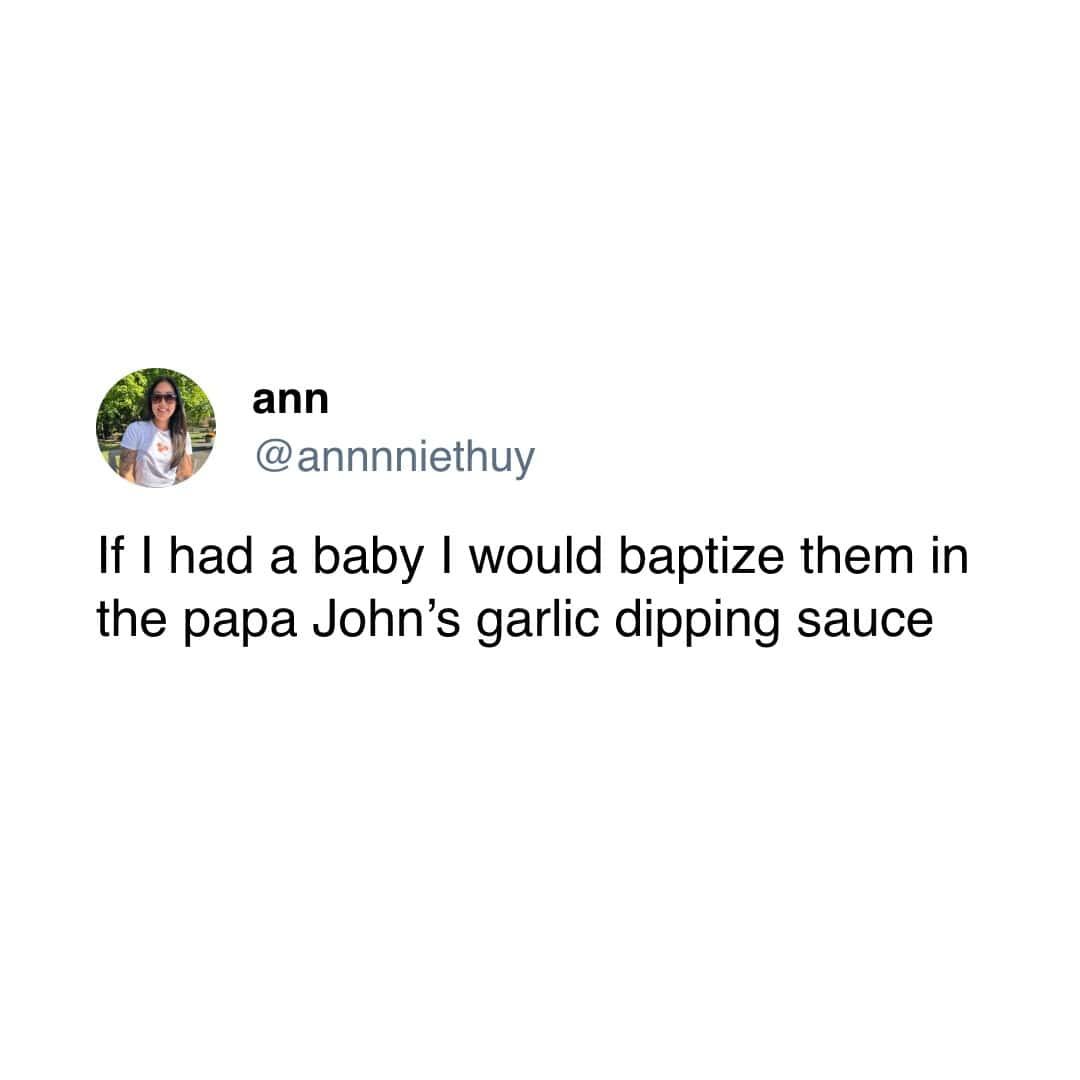The image size is (1080, 1080).
Task: Open ann's circular profile picture
Action: (156, 428)
